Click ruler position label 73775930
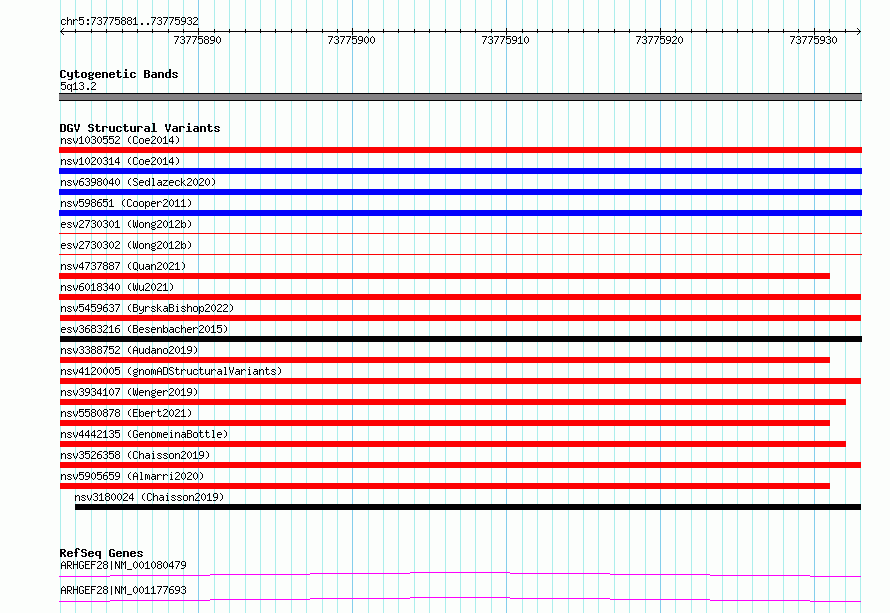Image resolution: width=890 pixels, height=613 pixels. (x=813, y=40)
